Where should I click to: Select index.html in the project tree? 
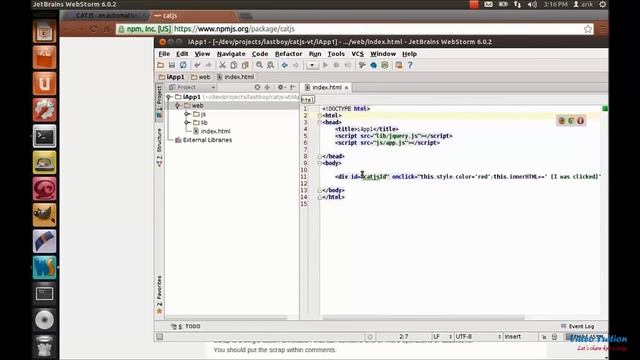tap(212, 131)
